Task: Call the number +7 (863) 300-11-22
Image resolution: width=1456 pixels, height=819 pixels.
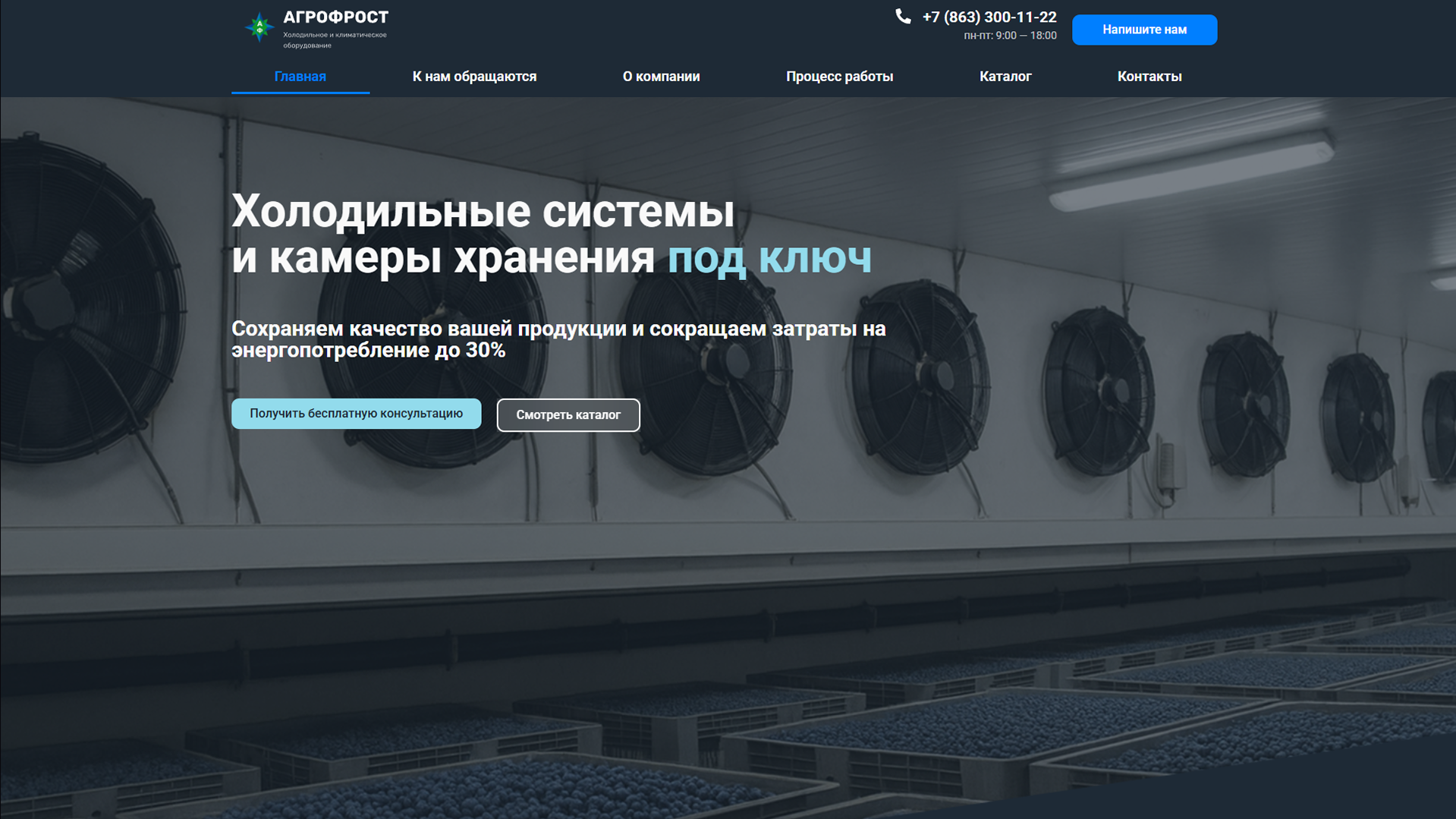Action: pos(989,17)
